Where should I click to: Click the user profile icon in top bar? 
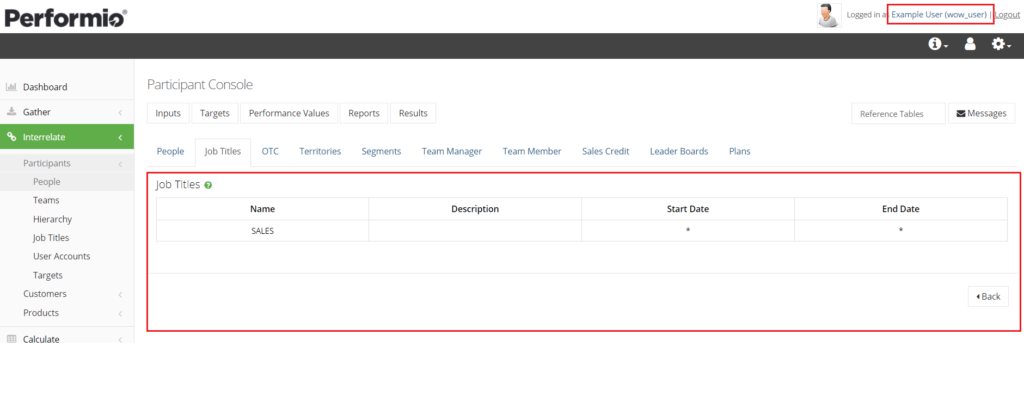point(970,44)
